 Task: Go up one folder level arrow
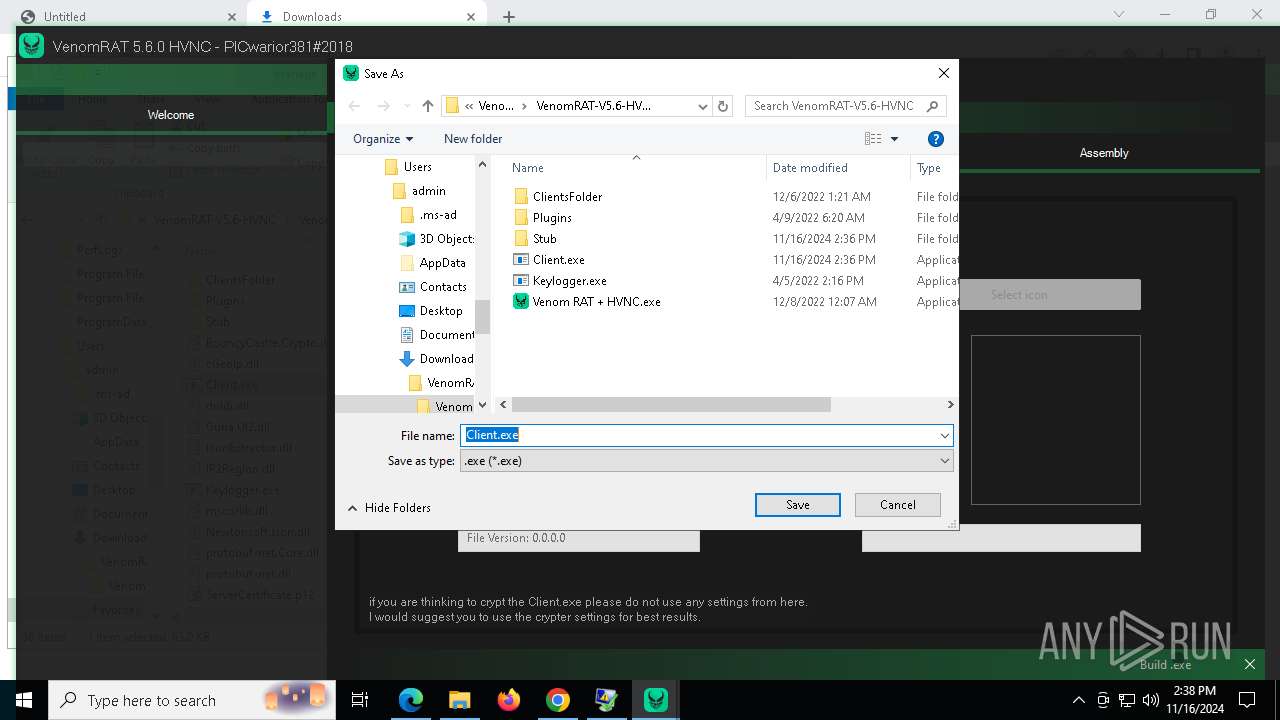coord(428,106)
